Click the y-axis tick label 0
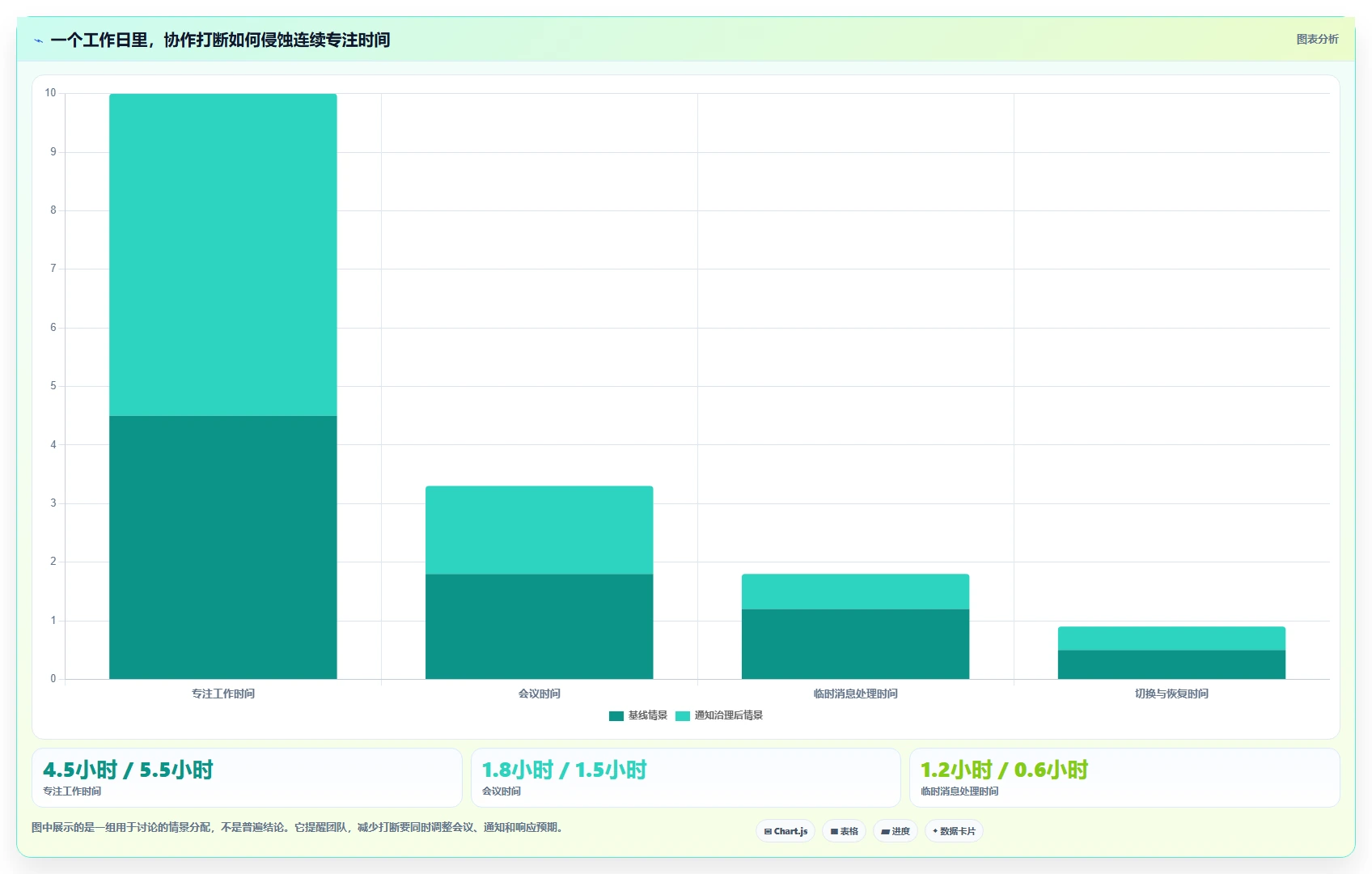 pyautogui.click(x=53, y=679)
